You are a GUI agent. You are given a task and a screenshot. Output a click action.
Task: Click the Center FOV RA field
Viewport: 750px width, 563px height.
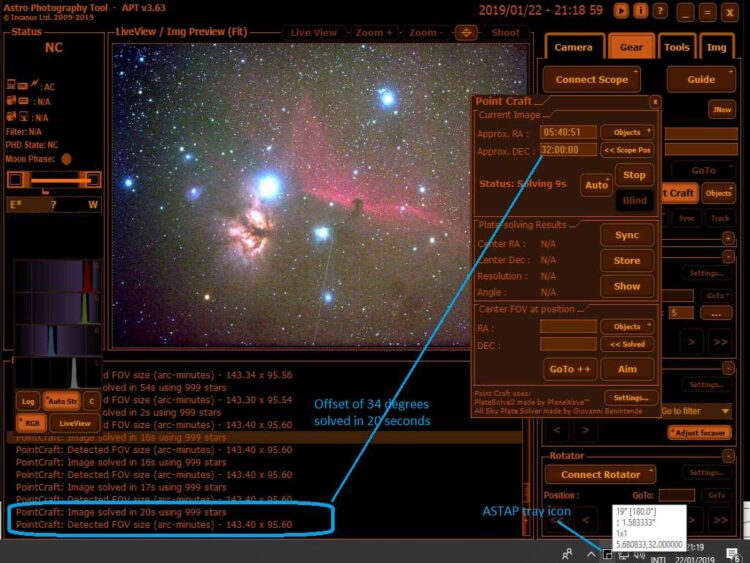pos(568,326)
